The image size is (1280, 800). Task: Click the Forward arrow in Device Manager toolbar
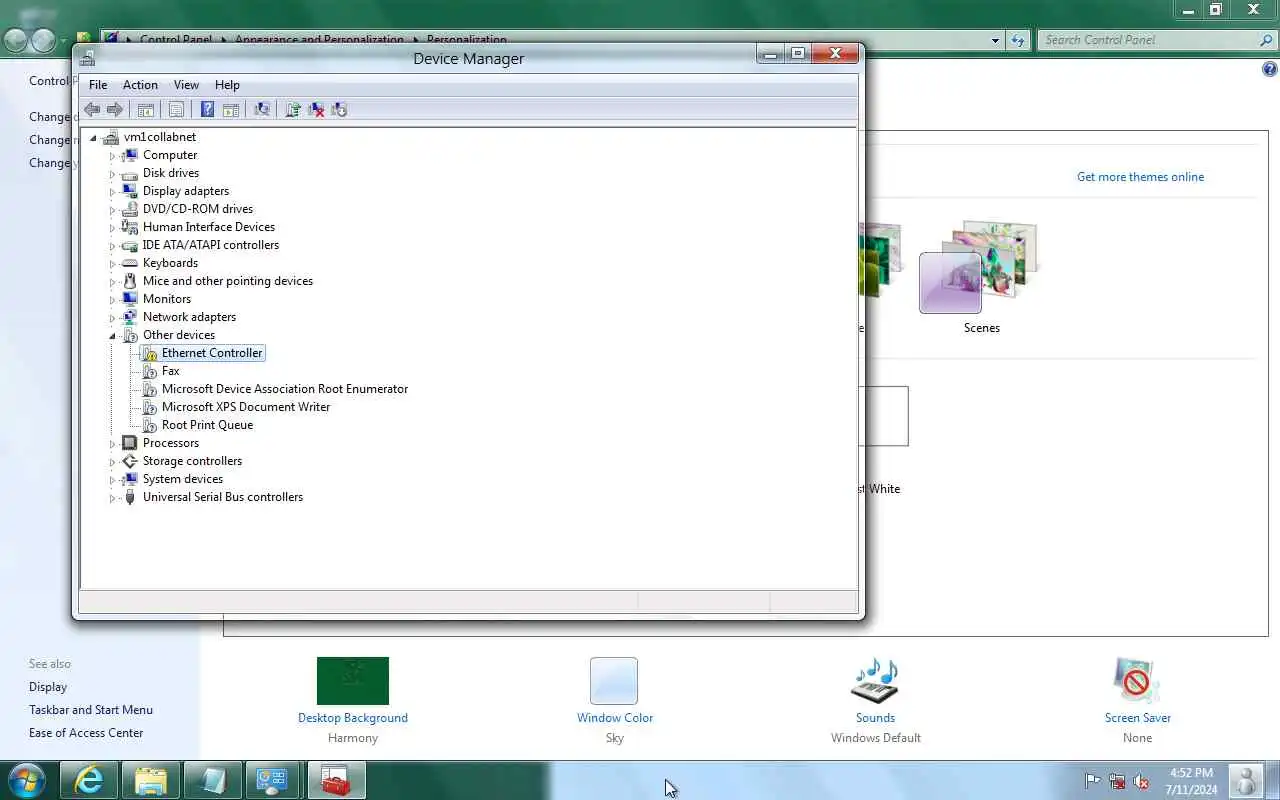pyautogui.click(x=115, y=110)
